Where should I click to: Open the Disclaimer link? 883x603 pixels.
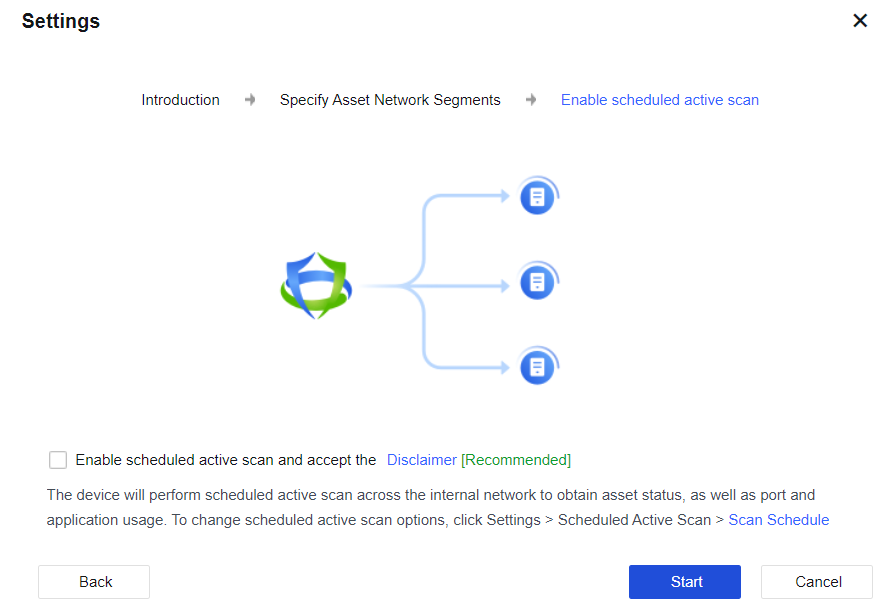(421, 460)
